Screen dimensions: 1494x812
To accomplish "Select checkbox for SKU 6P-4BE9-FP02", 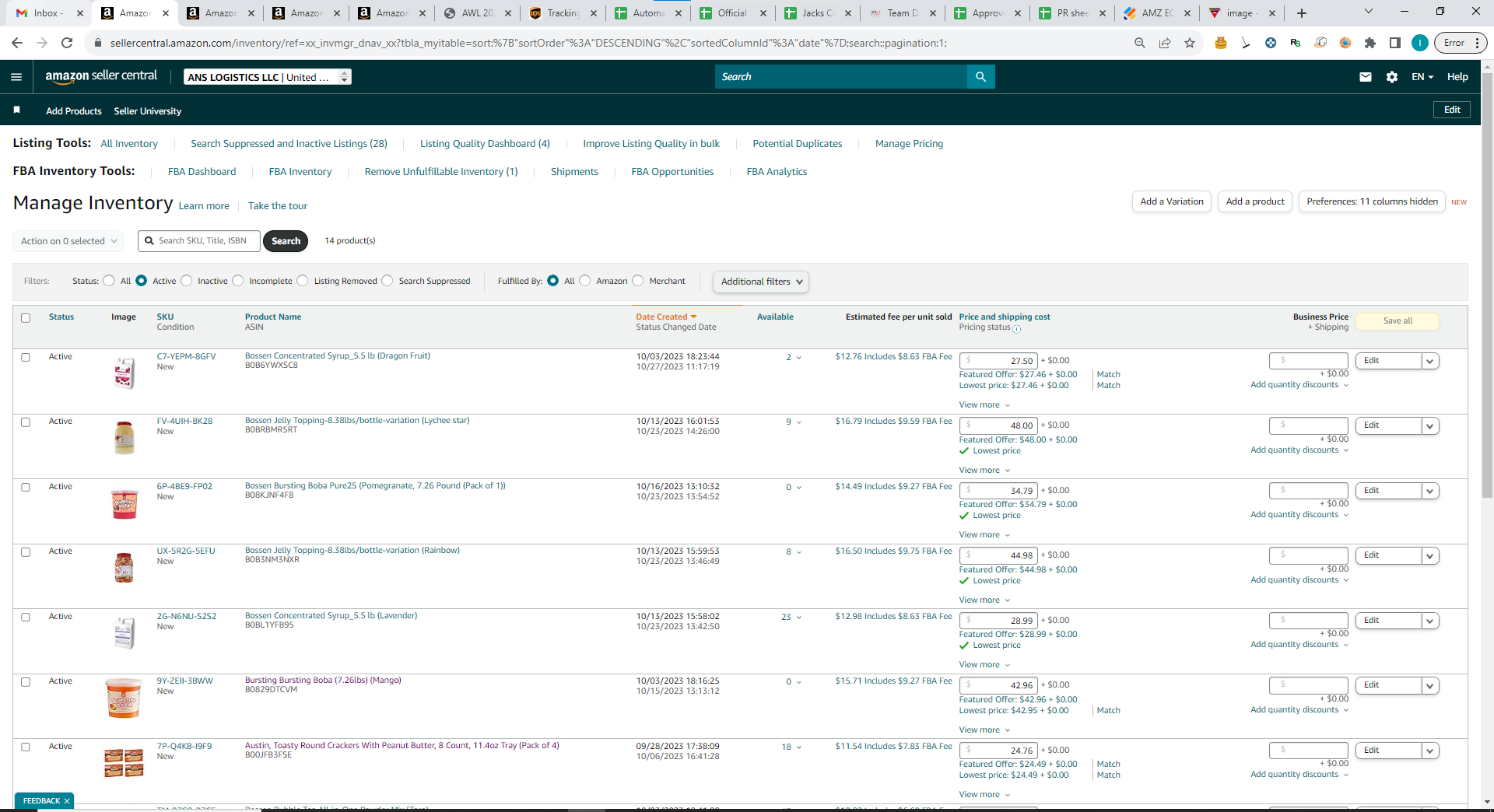I will 26,488.
